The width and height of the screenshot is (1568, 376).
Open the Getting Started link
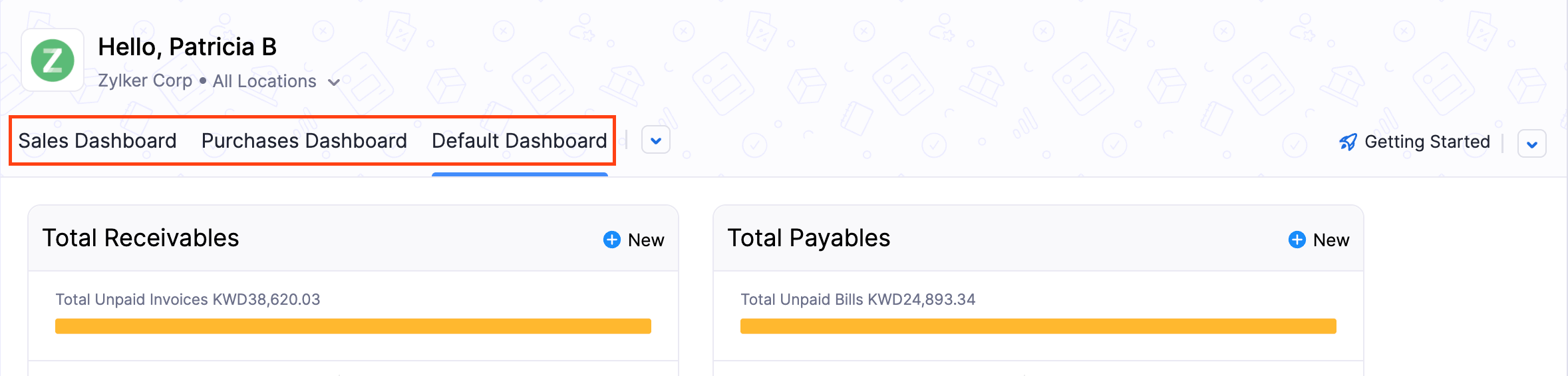click(x=1427, y=142)
